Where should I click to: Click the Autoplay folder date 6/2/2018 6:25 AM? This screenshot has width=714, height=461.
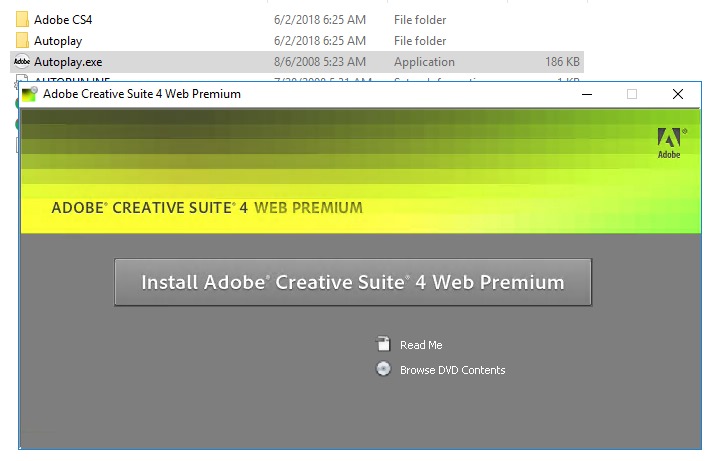tap(320, 41)
